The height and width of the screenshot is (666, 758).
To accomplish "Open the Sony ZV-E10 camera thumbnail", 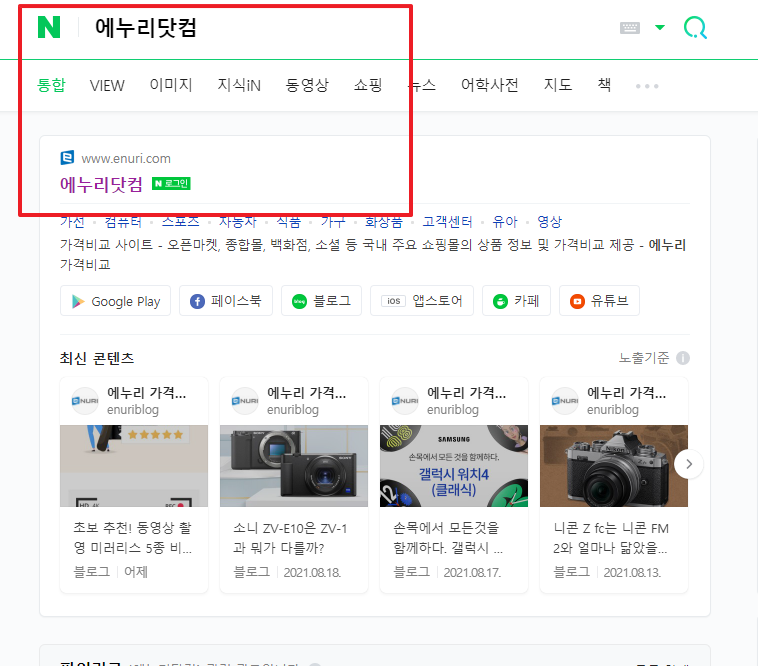I will (x=294, y=466).
